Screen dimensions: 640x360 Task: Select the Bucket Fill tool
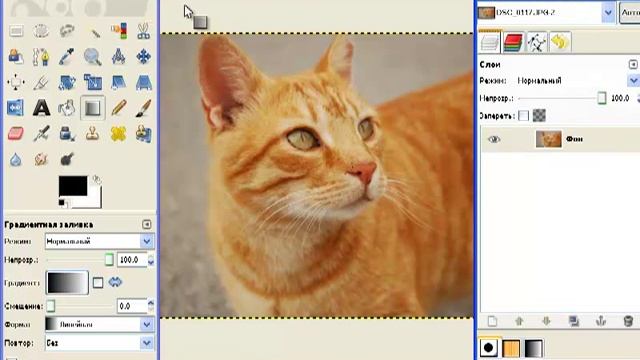coord(67,108)
